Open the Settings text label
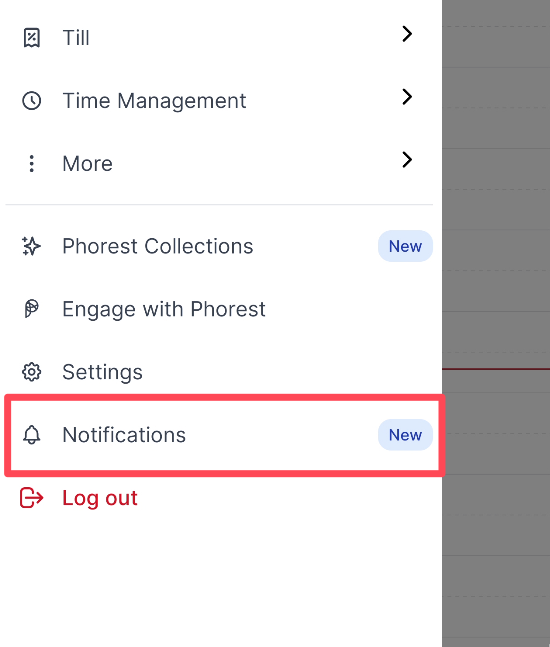Image resolution: width=550 pixels, height=647 pixels. [x=102, y=372]
